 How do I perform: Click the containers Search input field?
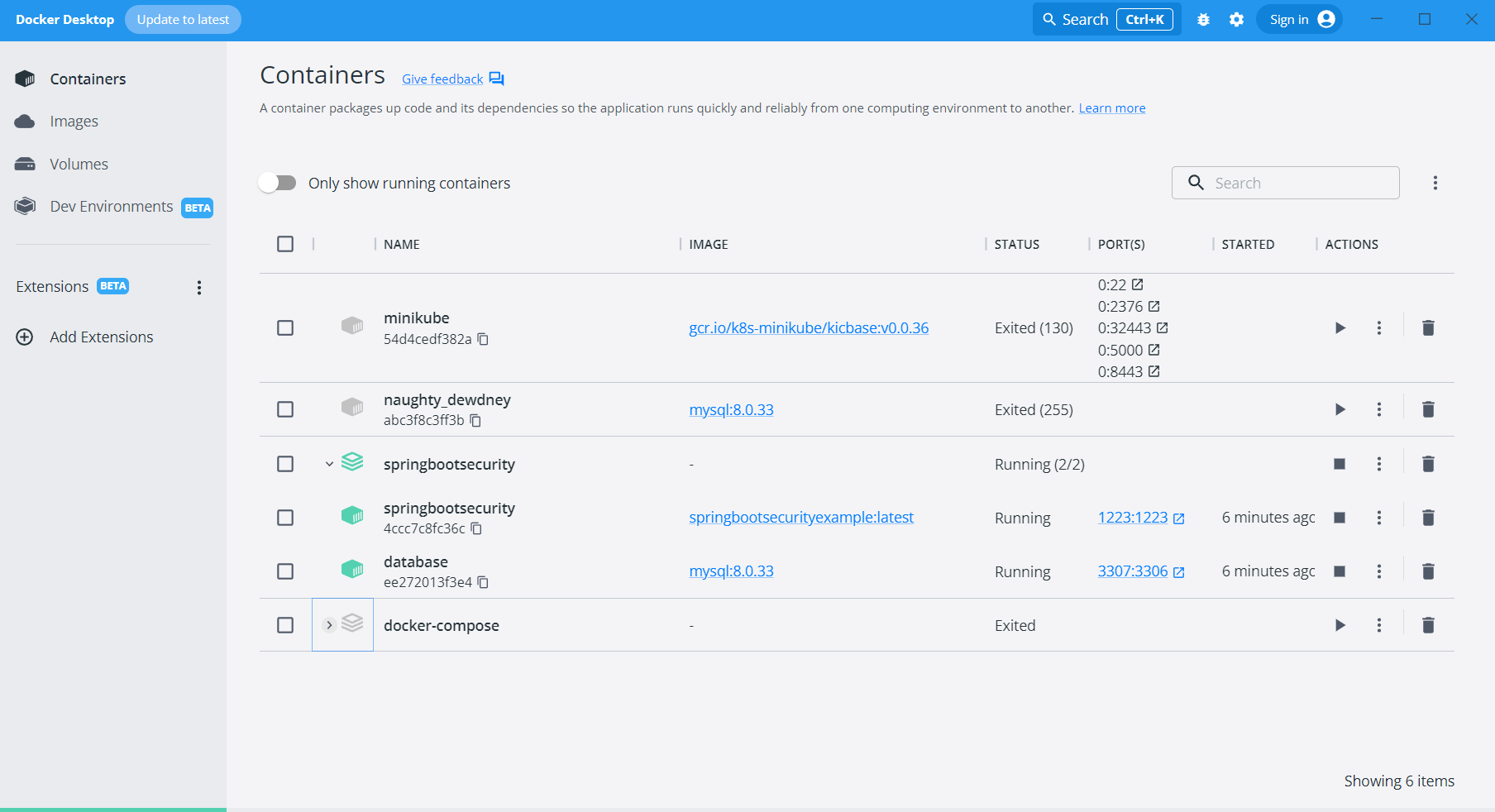(1285, 183)
